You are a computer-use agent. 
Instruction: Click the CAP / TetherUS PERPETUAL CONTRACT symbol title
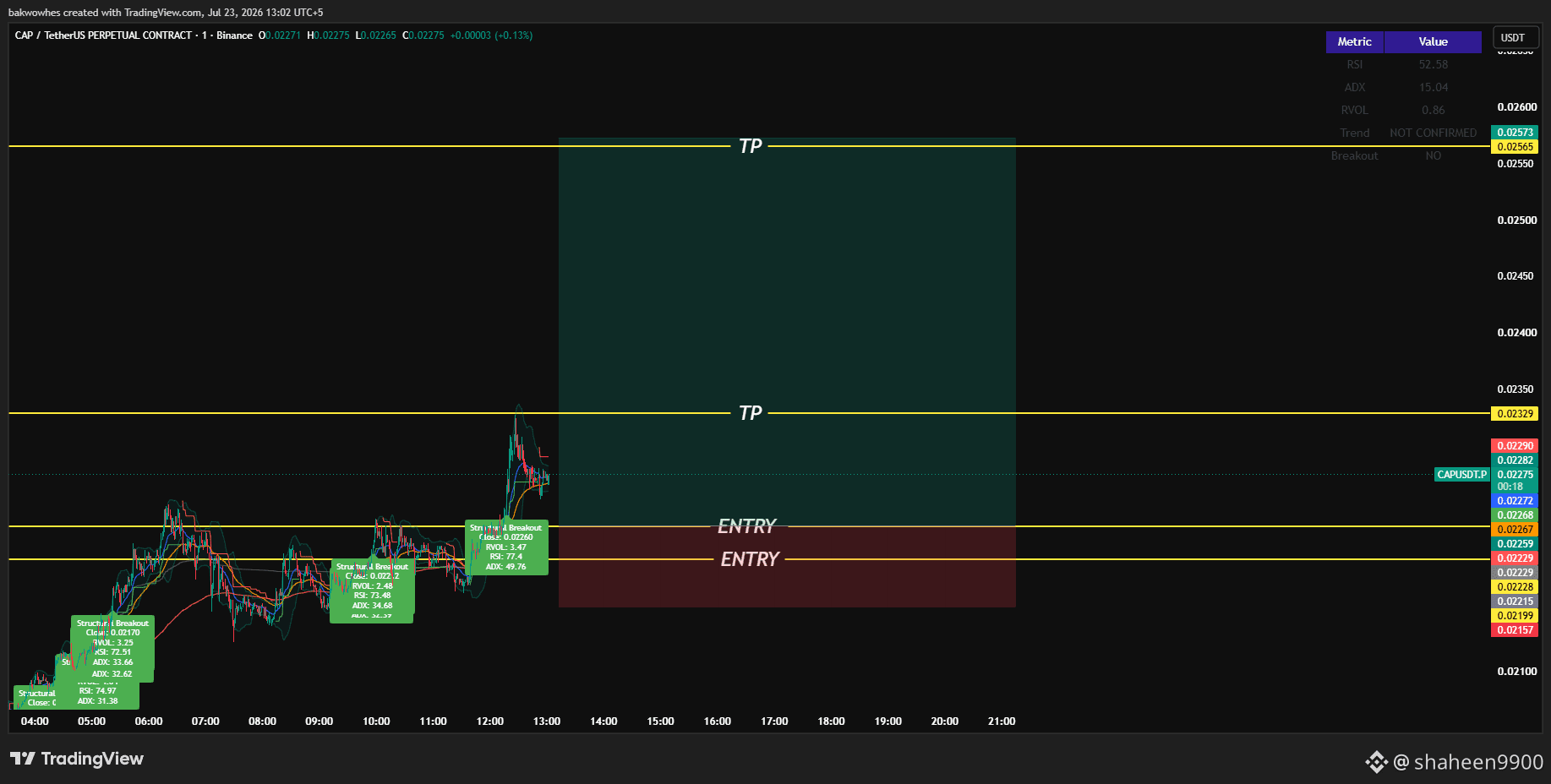[x=103, y=35]
